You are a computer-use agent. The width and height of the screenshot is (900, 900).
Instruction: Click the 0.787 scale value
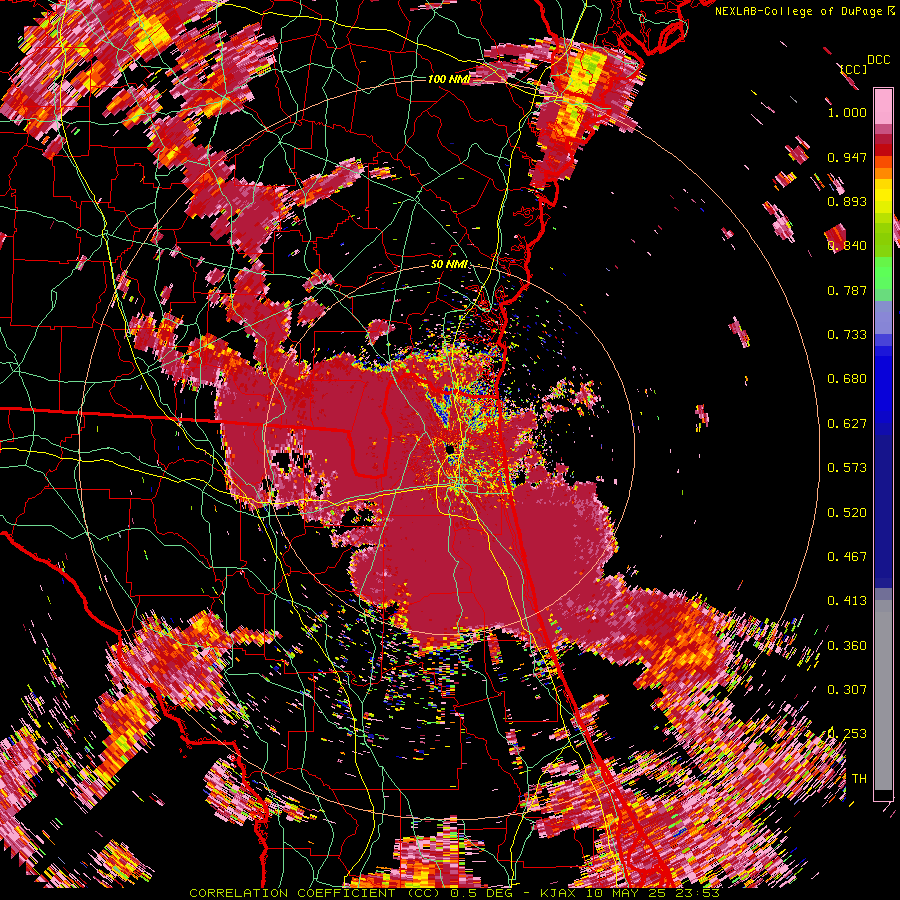point(847,290)
